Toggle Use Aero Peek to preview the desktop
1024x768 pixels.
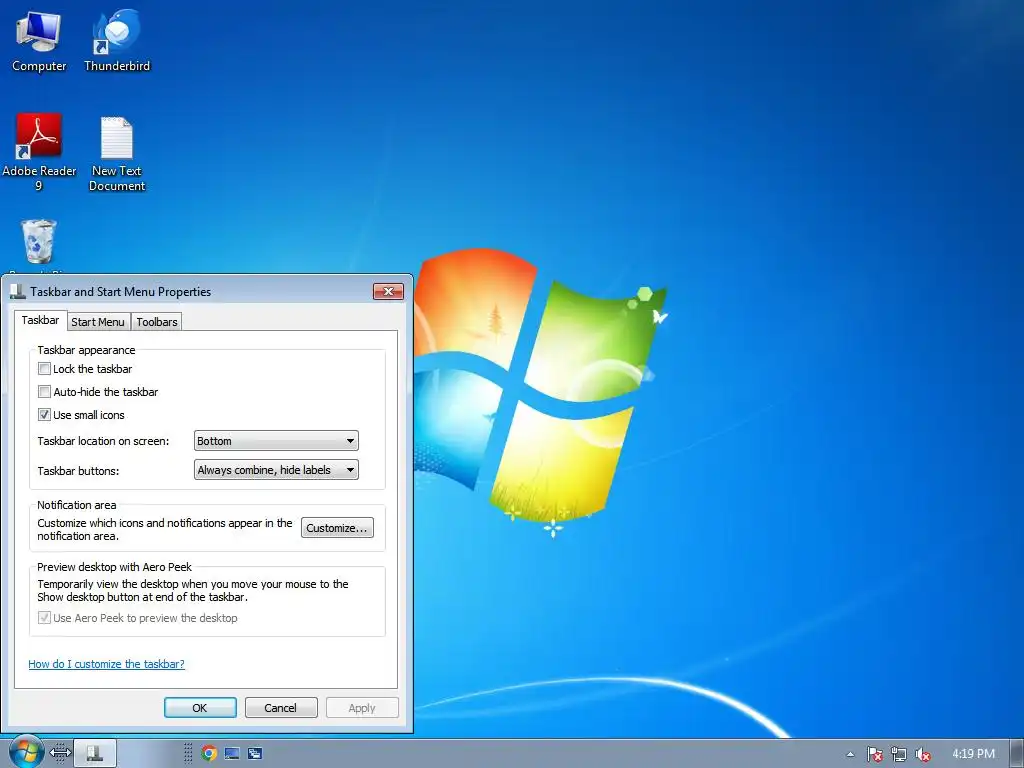[44, 617]
